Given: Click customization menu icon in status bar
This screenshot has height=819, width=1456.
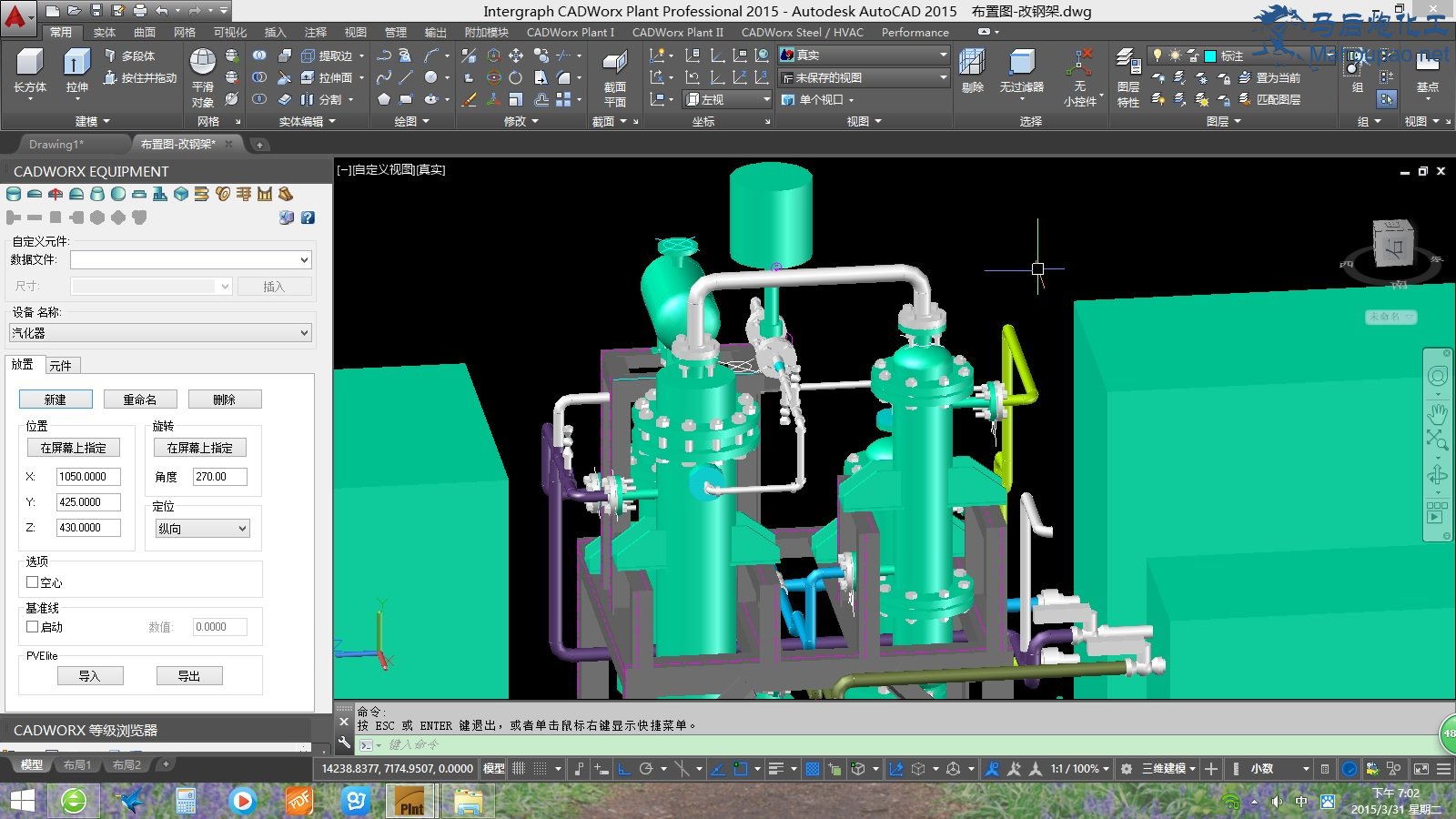Looking at the screenshot, I should point(1443,769).
